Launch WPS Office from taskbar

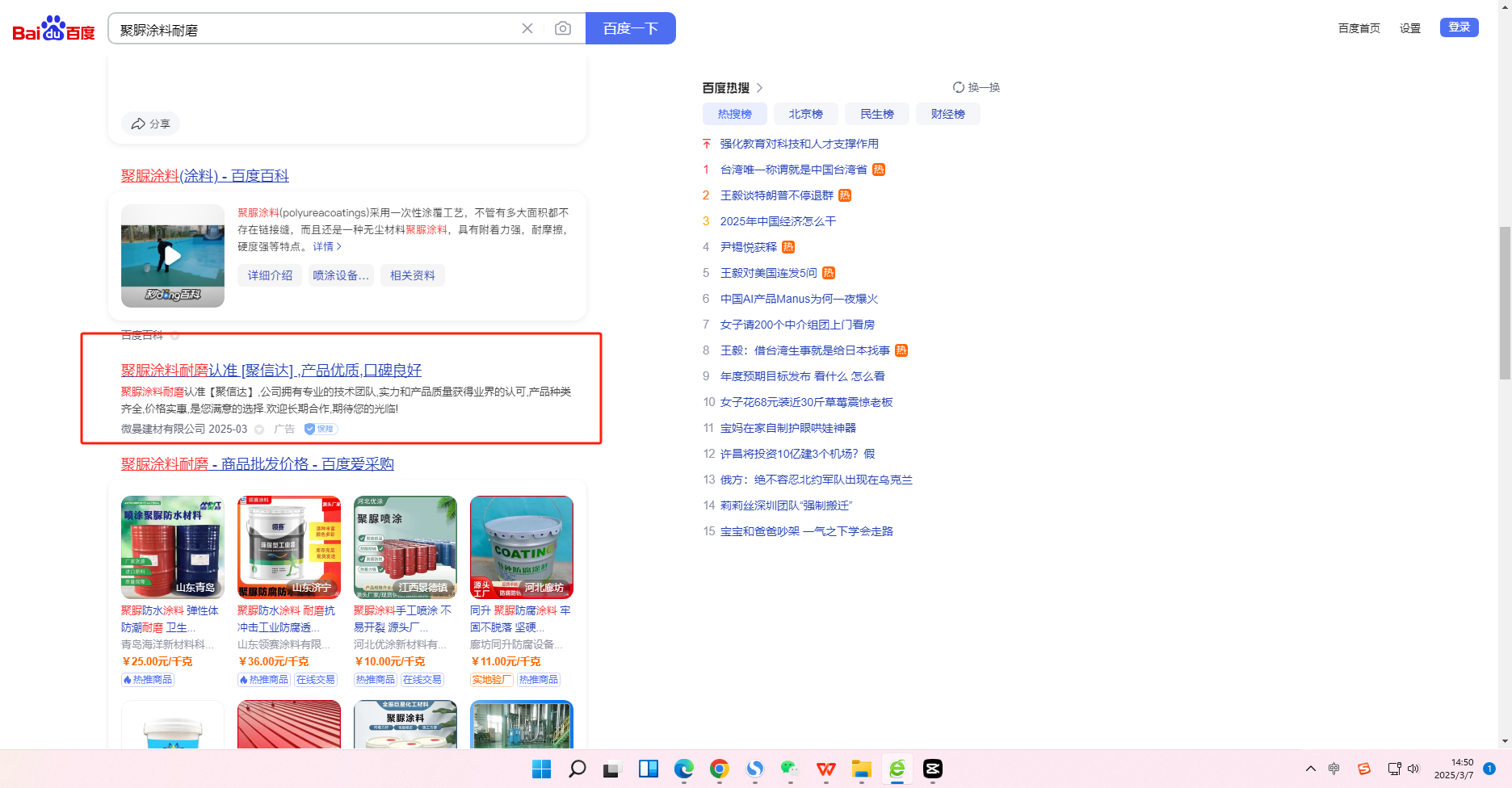pos(825,769)
